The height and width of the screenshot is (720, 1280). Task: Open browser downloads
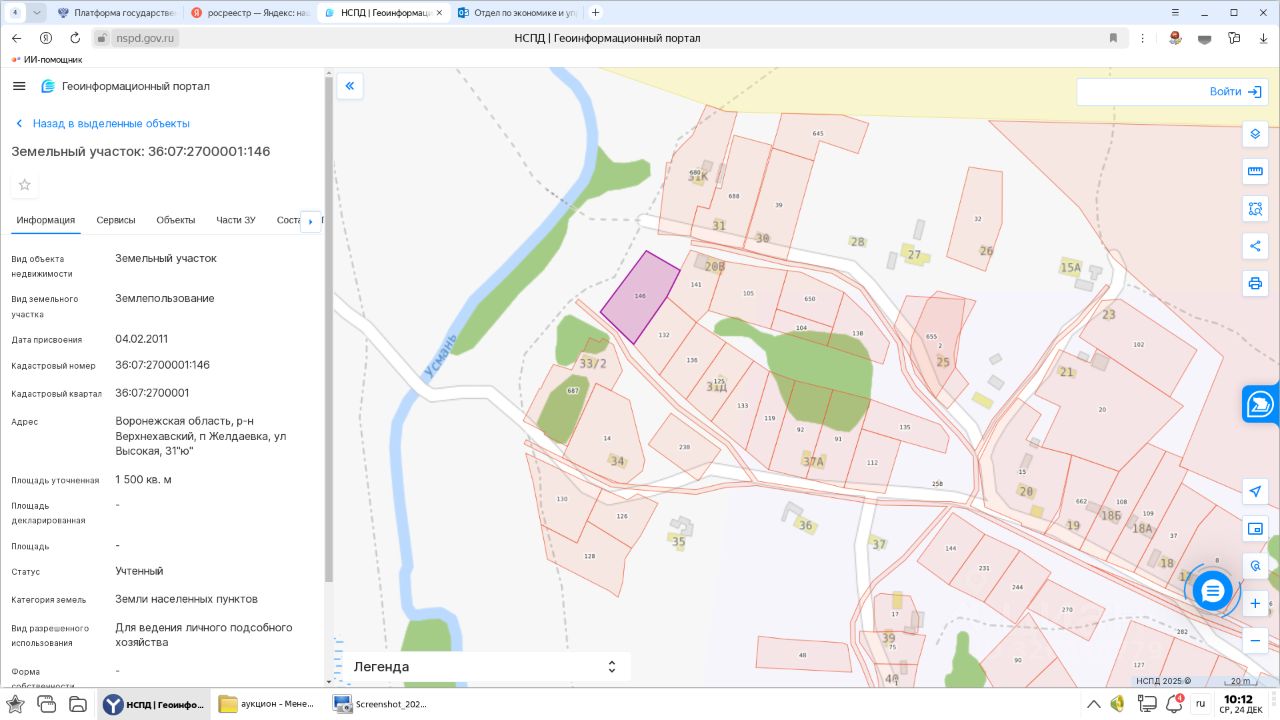pyautogui.click(x=1263, y=38)
